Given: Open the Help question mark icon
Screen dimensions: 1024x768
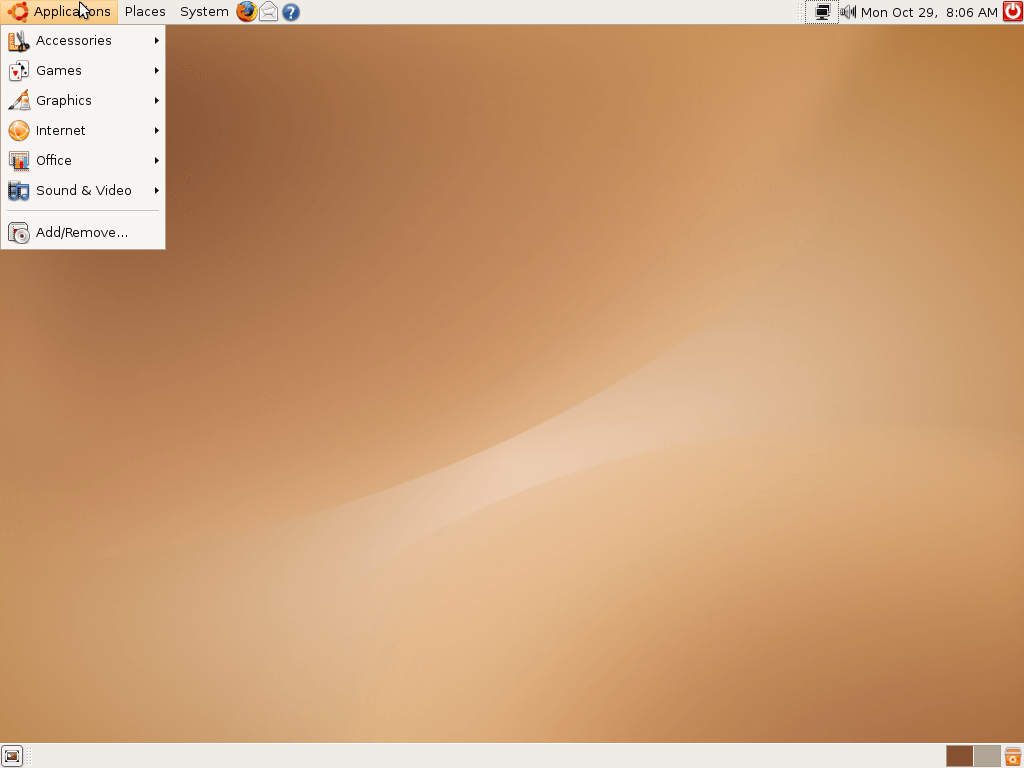Looking at the screenshot, I should [x=291, y=12].
